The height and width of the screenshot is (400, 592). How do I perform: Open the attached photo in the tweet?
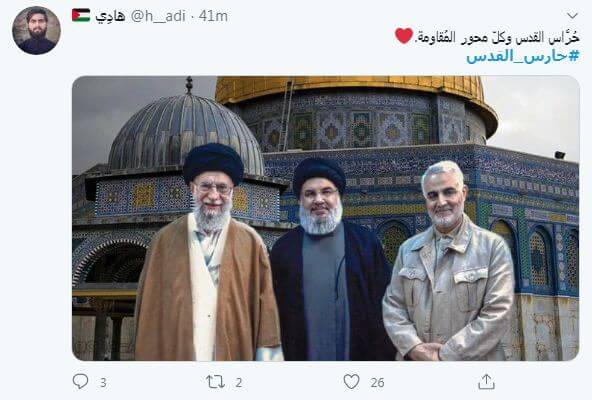click(x=325, y=218)
